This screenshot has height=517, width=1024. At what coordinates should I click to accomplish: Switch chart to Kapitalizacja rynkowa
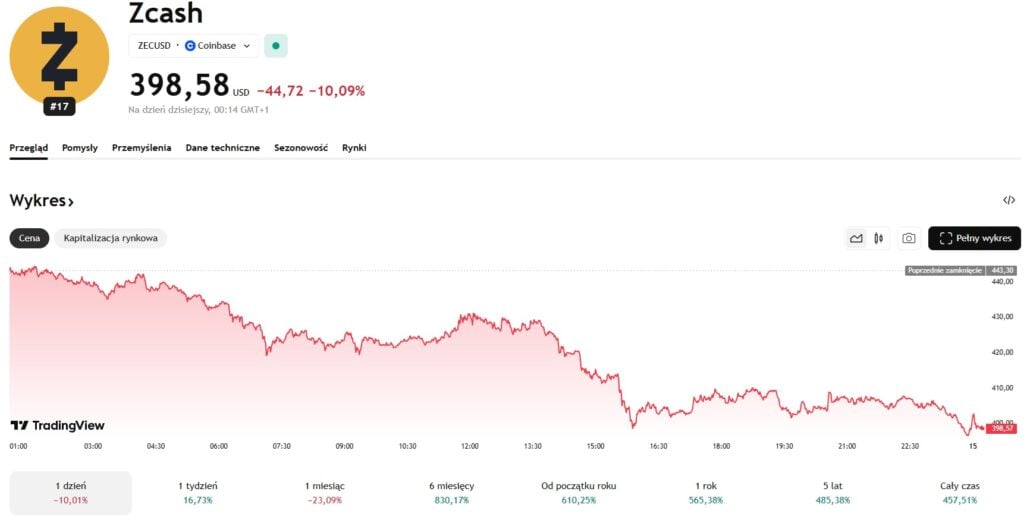[110, 238]
